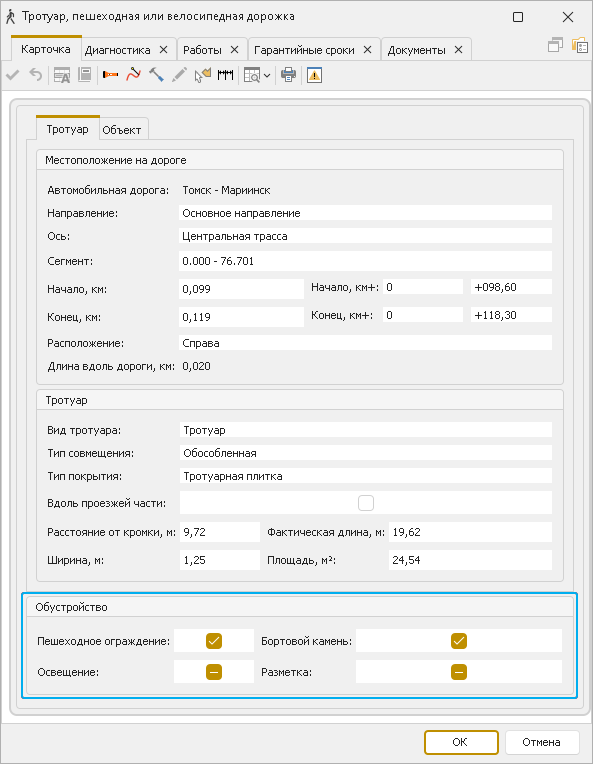Open dropdown arrow beside table search icon
Screen dimensions: 593x764
[x=267, y=76]
